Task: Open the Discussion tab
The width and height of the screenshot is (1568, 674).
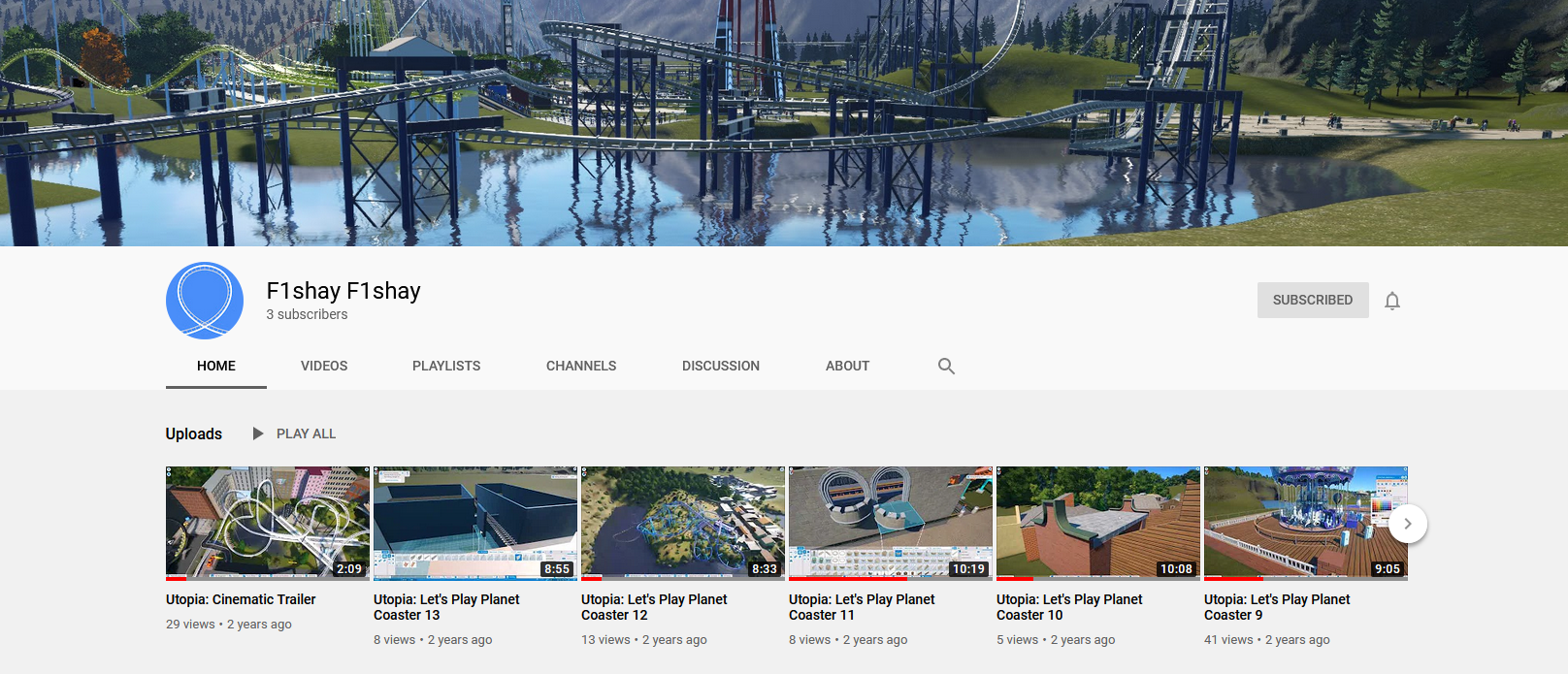Action: 720,366
